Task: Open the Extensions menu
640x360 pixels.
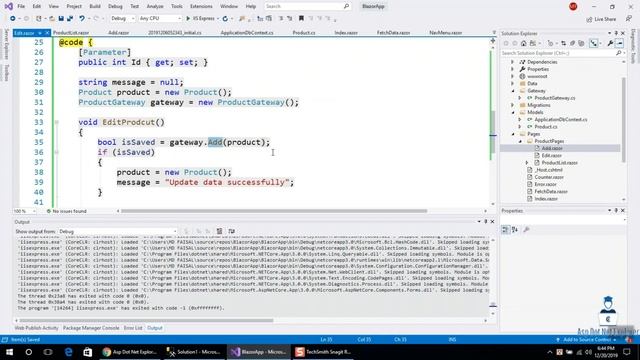Action: pos(201,7)
